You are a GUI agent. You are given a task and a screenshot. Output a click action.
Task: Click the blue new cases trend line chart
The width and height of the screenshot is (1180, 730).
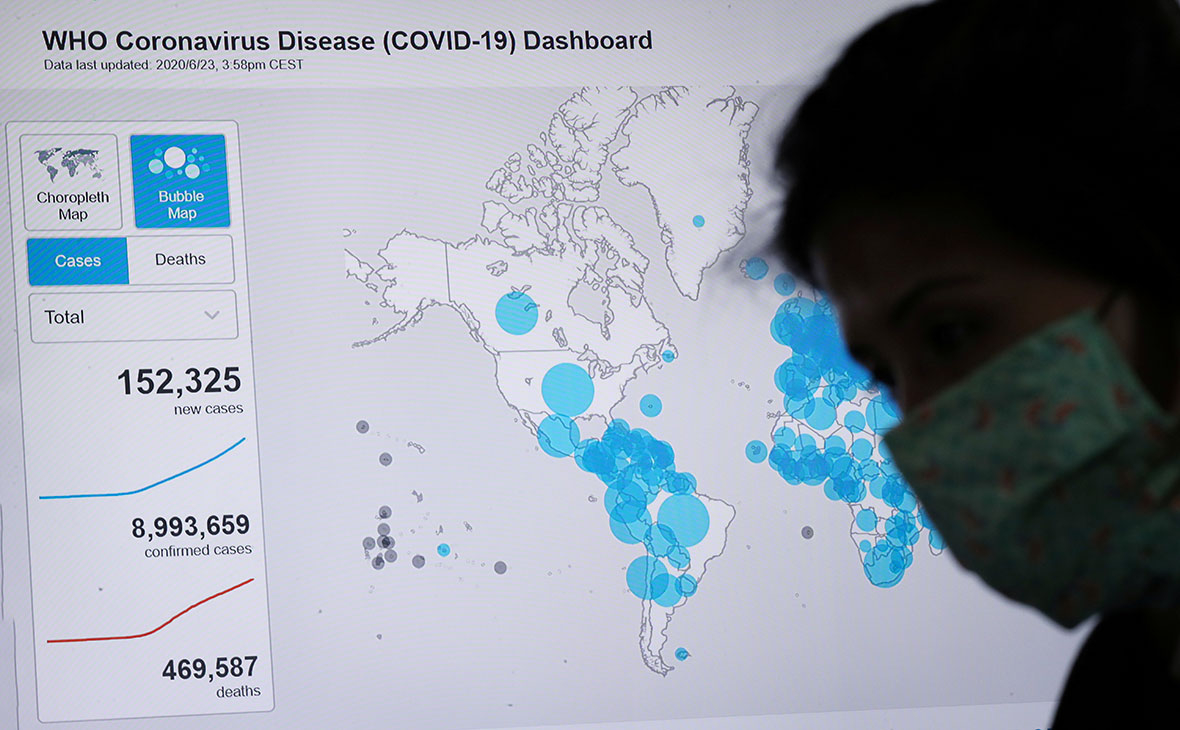tap(142, 469)
